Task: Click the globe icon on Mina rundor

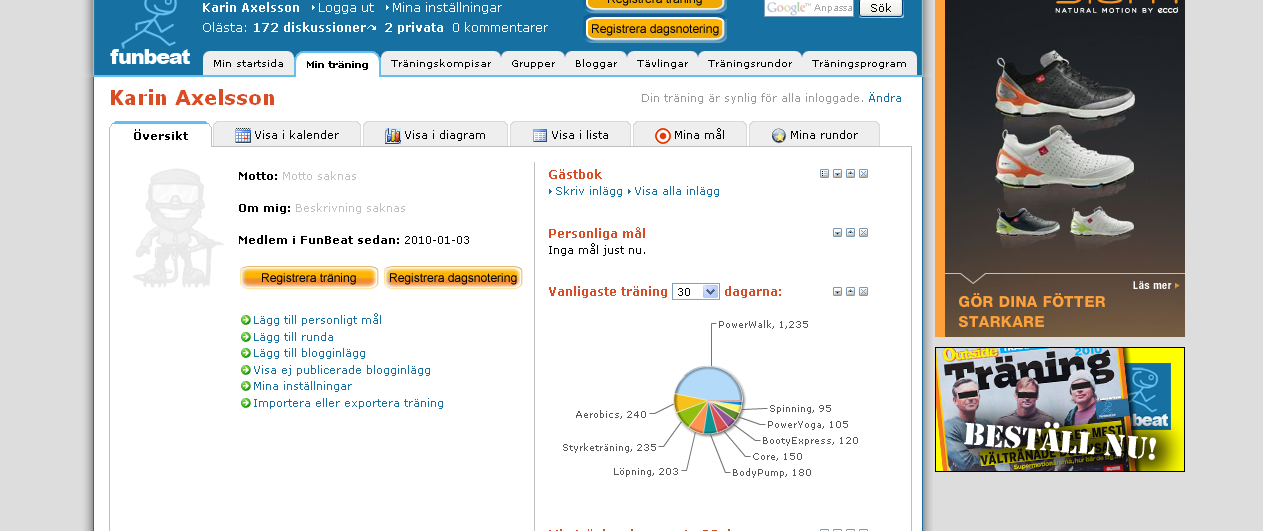Action: click(779, 135)
